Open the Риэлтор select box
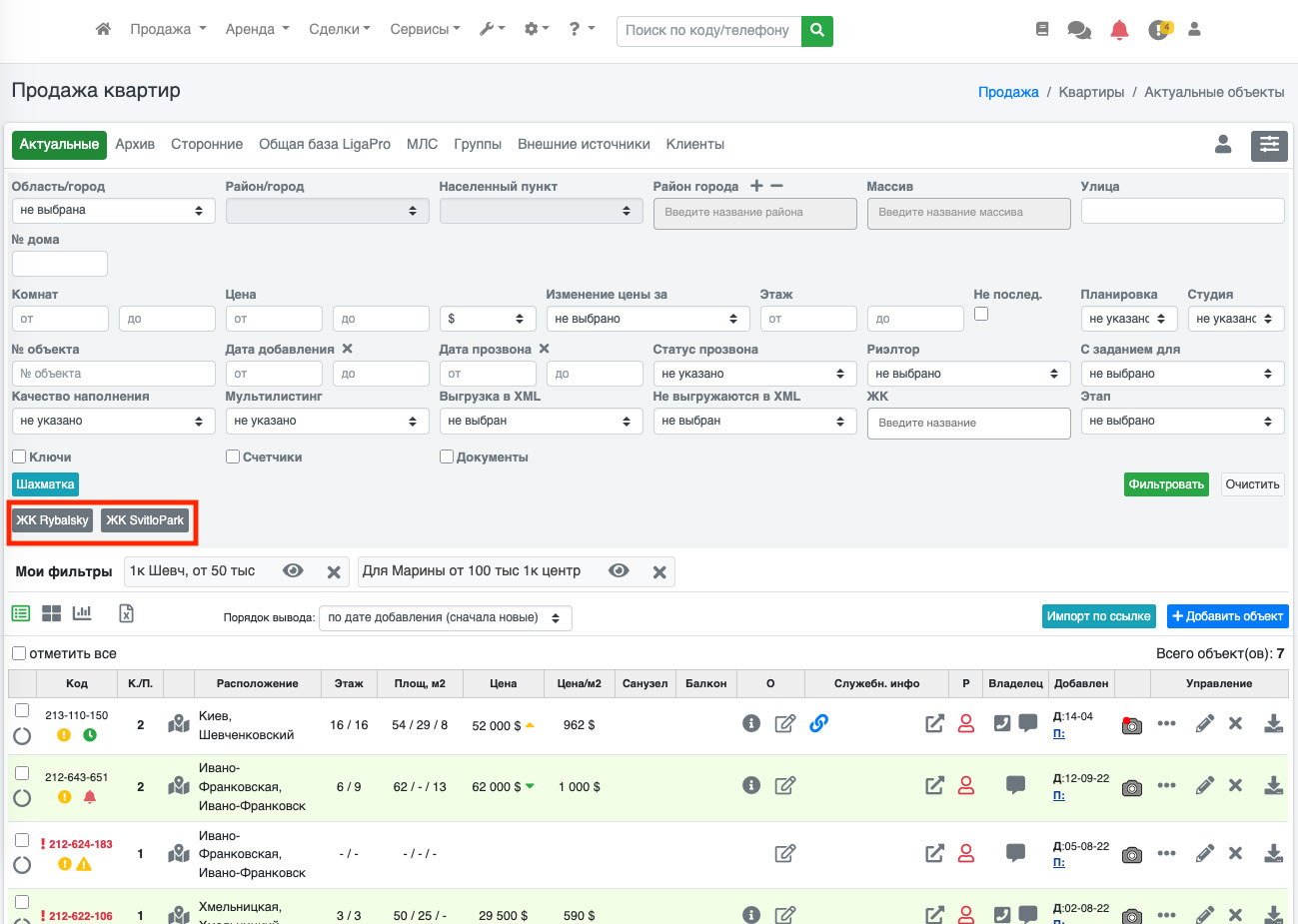 [x=966, y=374]
